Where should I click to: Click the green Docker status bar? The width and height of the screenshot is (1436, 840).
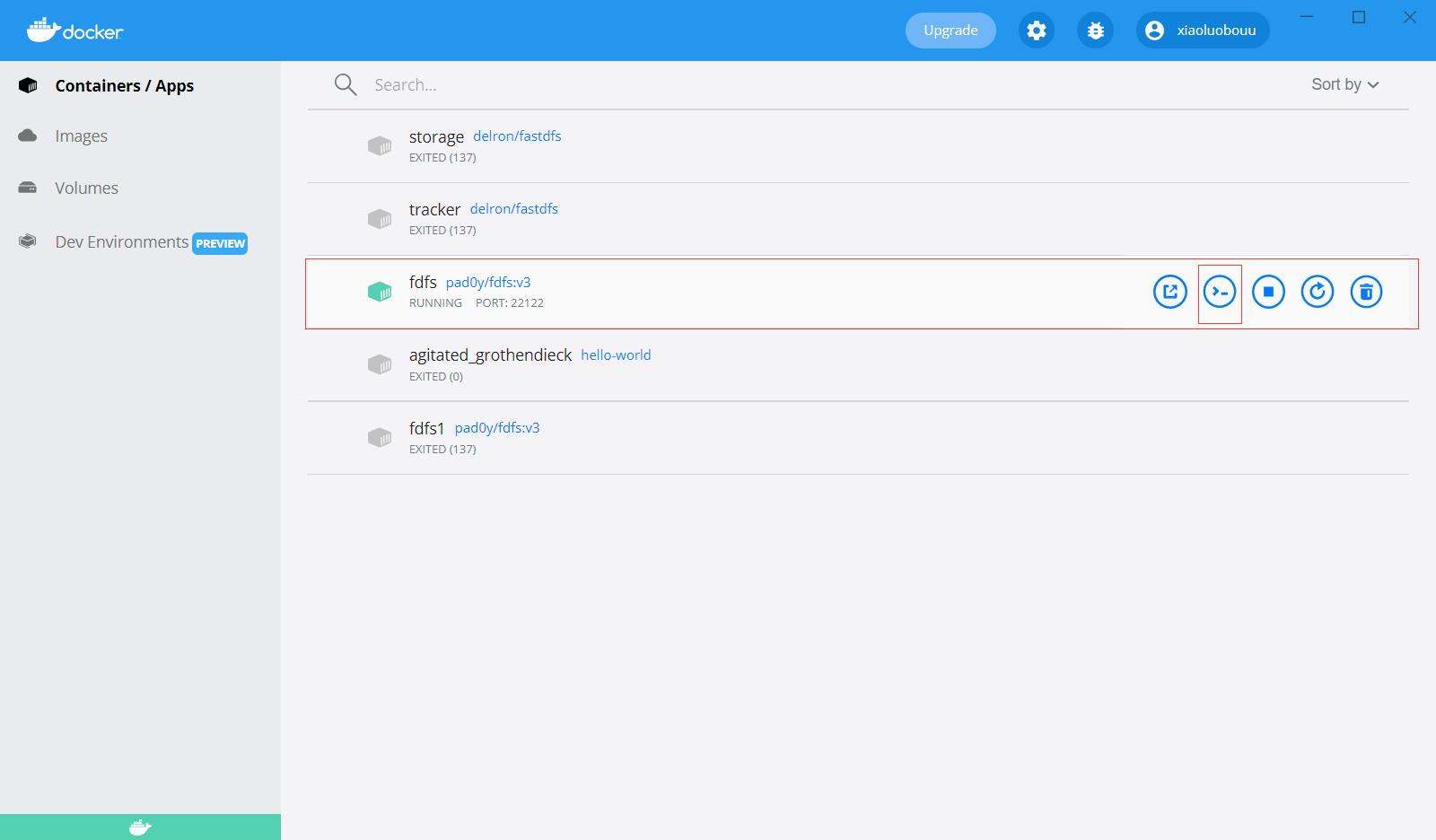(140, 826)
